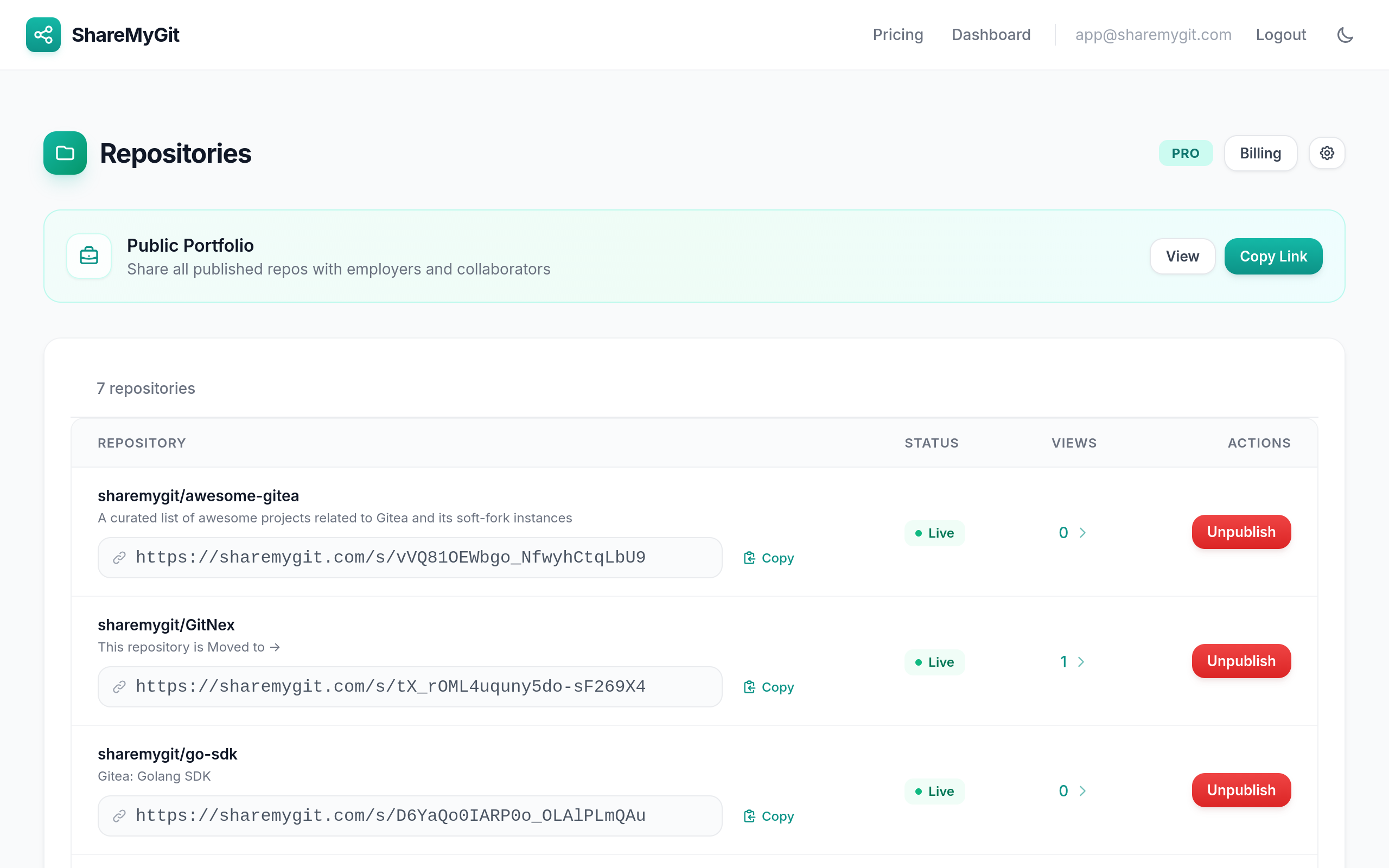
Task: Copy the go-sdk share link
Action: [x=768, y=816]
